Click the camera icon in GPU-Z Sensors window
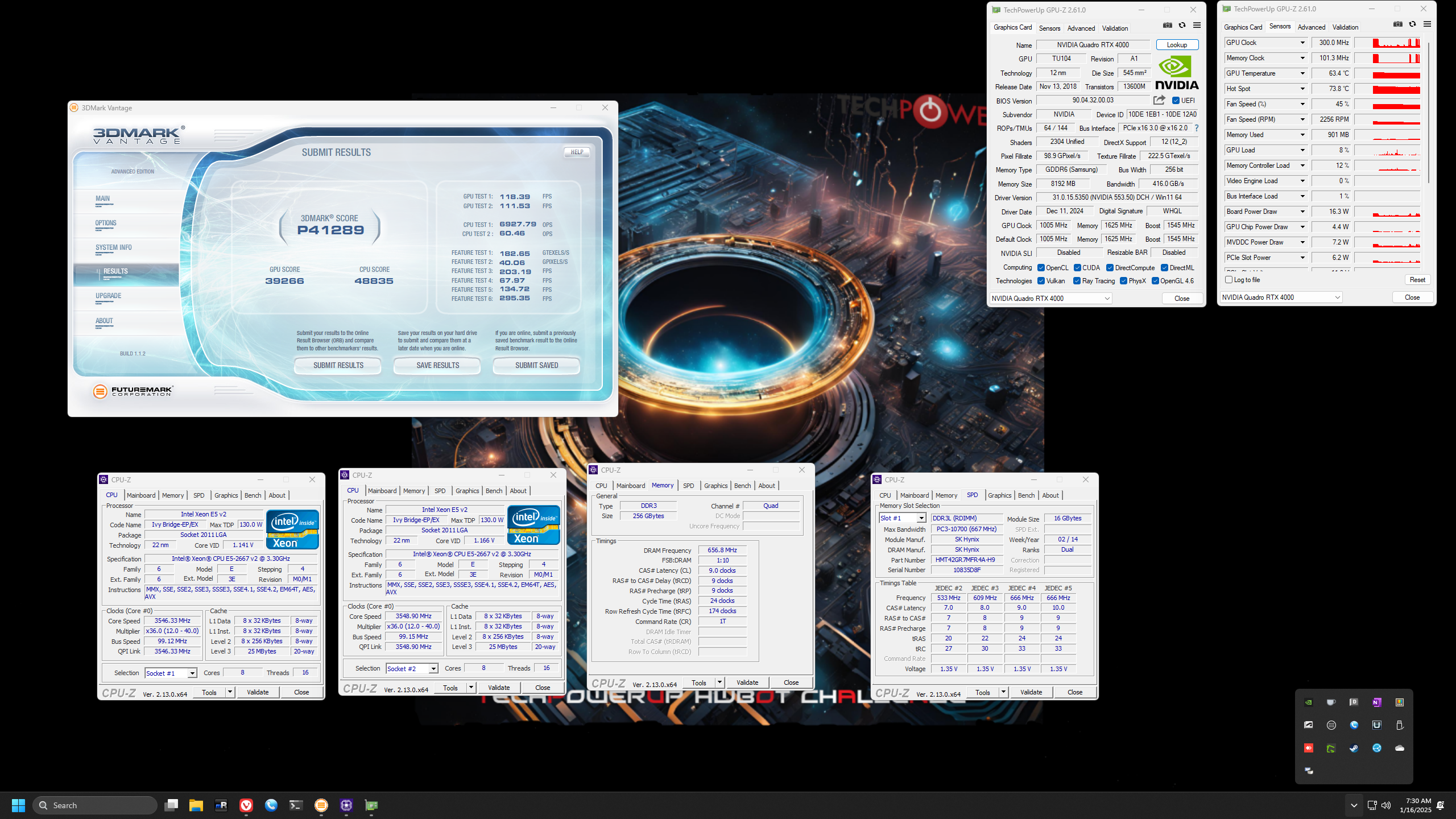Image resolution: width=1456 pixels, height=819 pixels. tap(1397, 24)
